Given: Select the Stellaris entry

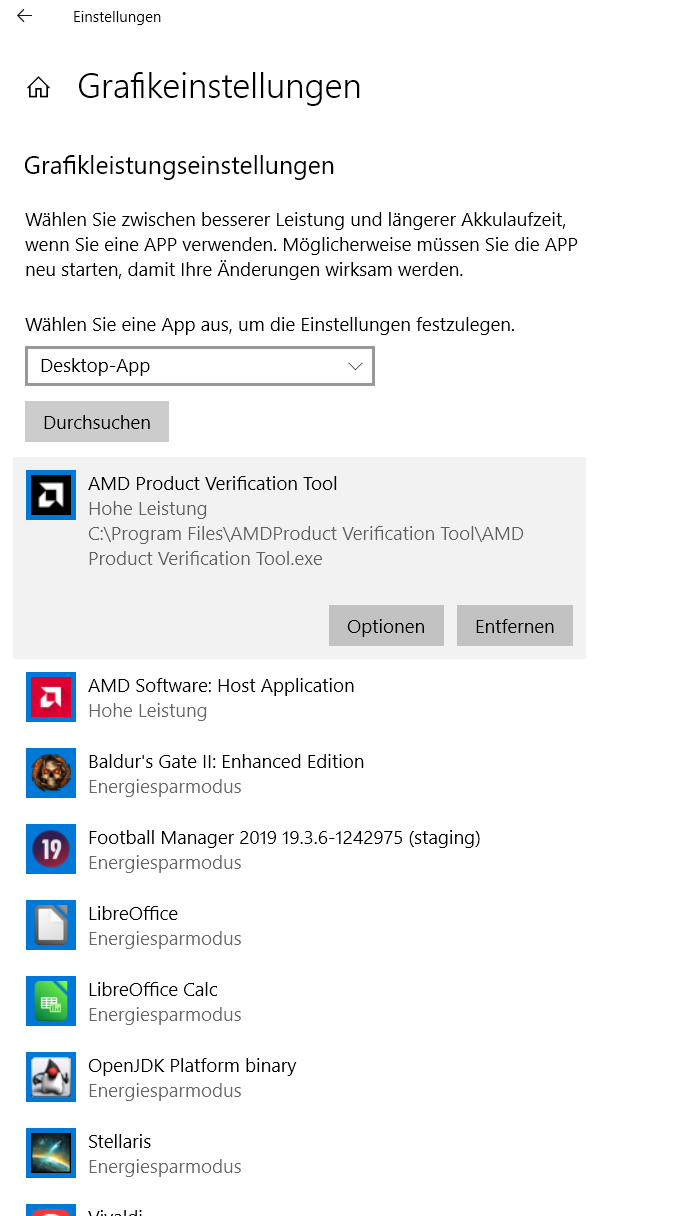Looking at the screenshot, I should coord(299,1153).
